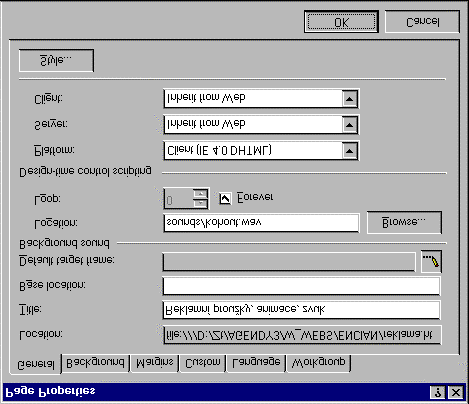Click the background sound Location field
This screenshot has height=404, width=469.
click(261, 223)
